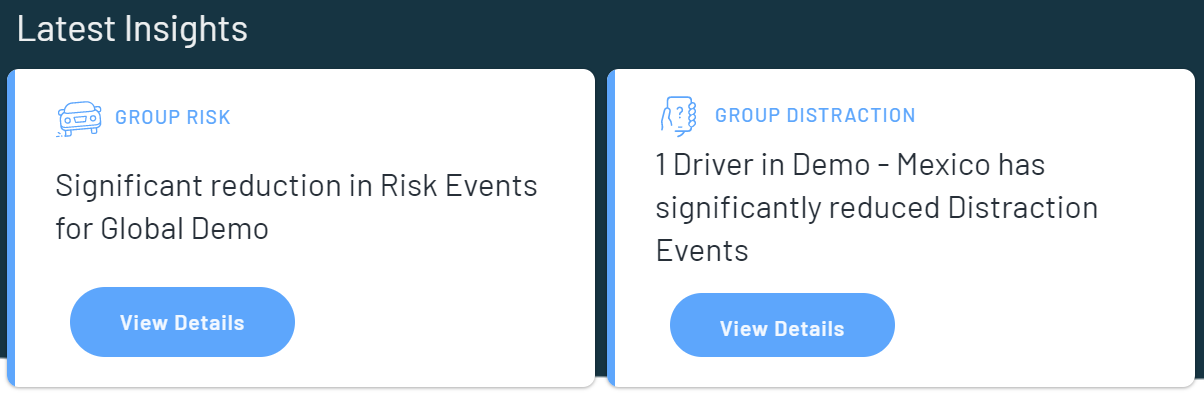Select the Group Distraction insight card

(x=901, y=228)
